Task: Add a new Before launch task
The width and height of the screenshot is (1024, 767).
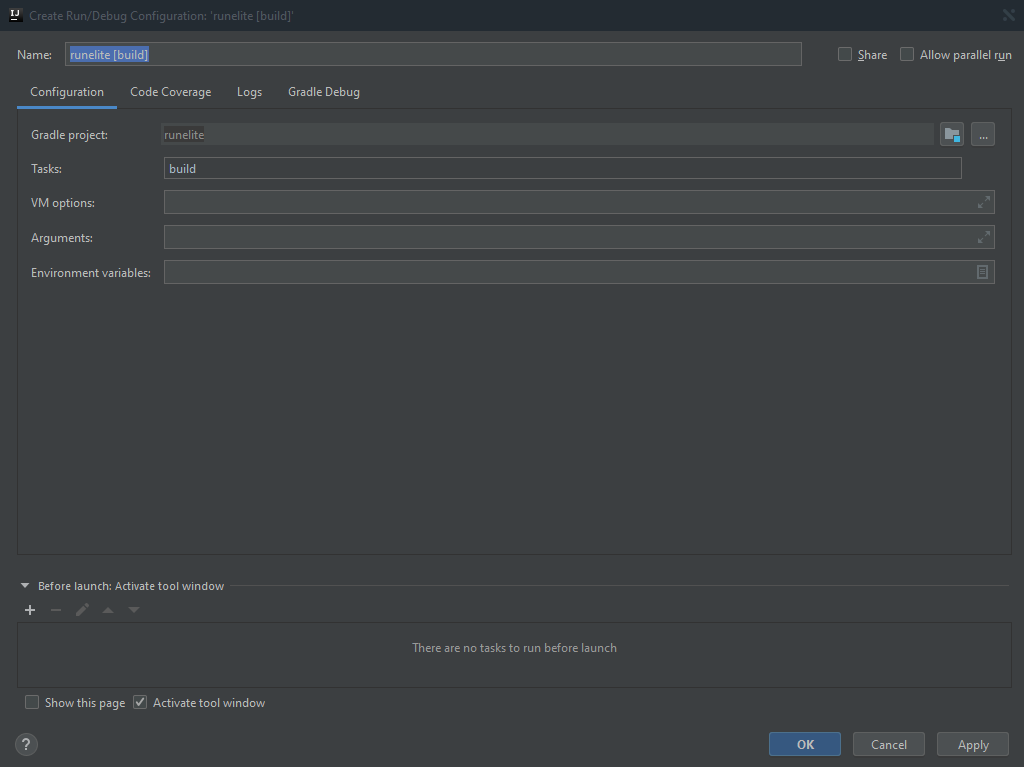Action: pyautogui.click(x=29, y=609)
